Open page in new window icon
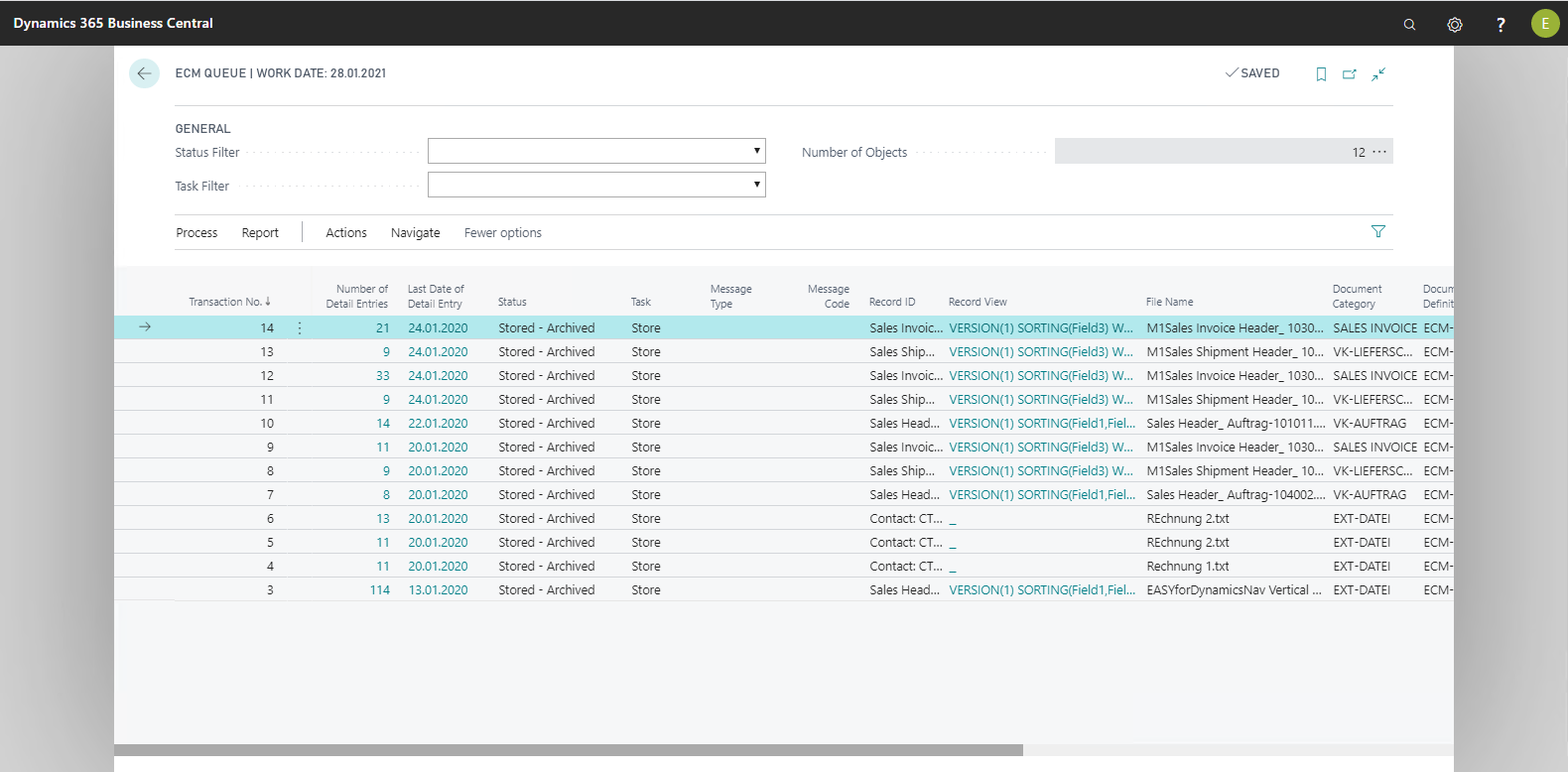Image resolution: width=1568 pixels, height=772 pixels. click(1350, 74)
